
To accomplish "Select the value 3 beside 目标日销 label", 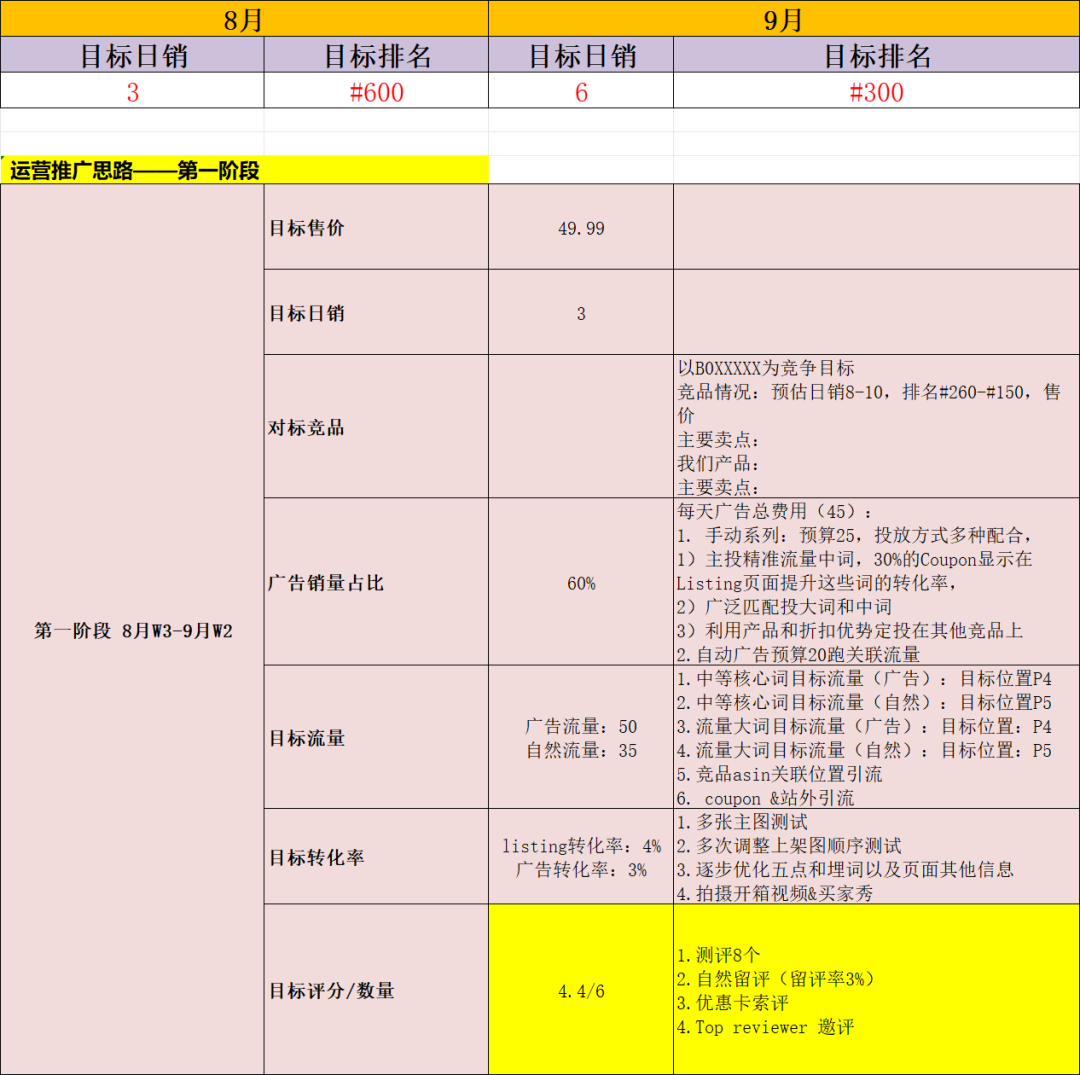I will (x=581, y=312).
